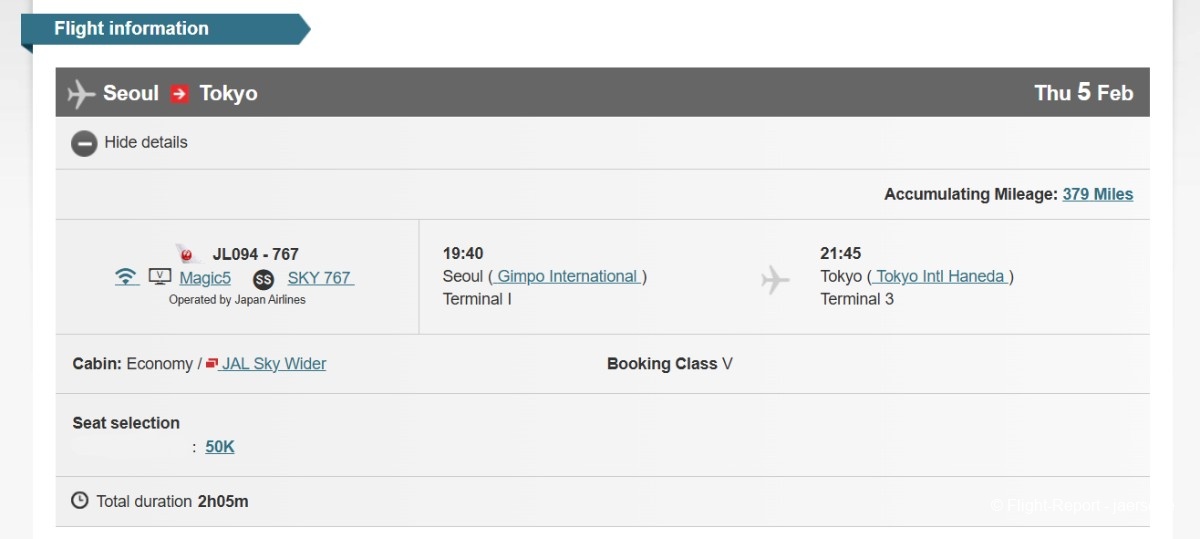
Task: Click the Thu 5 Feb date header
Action: [x=1083, y=93]
